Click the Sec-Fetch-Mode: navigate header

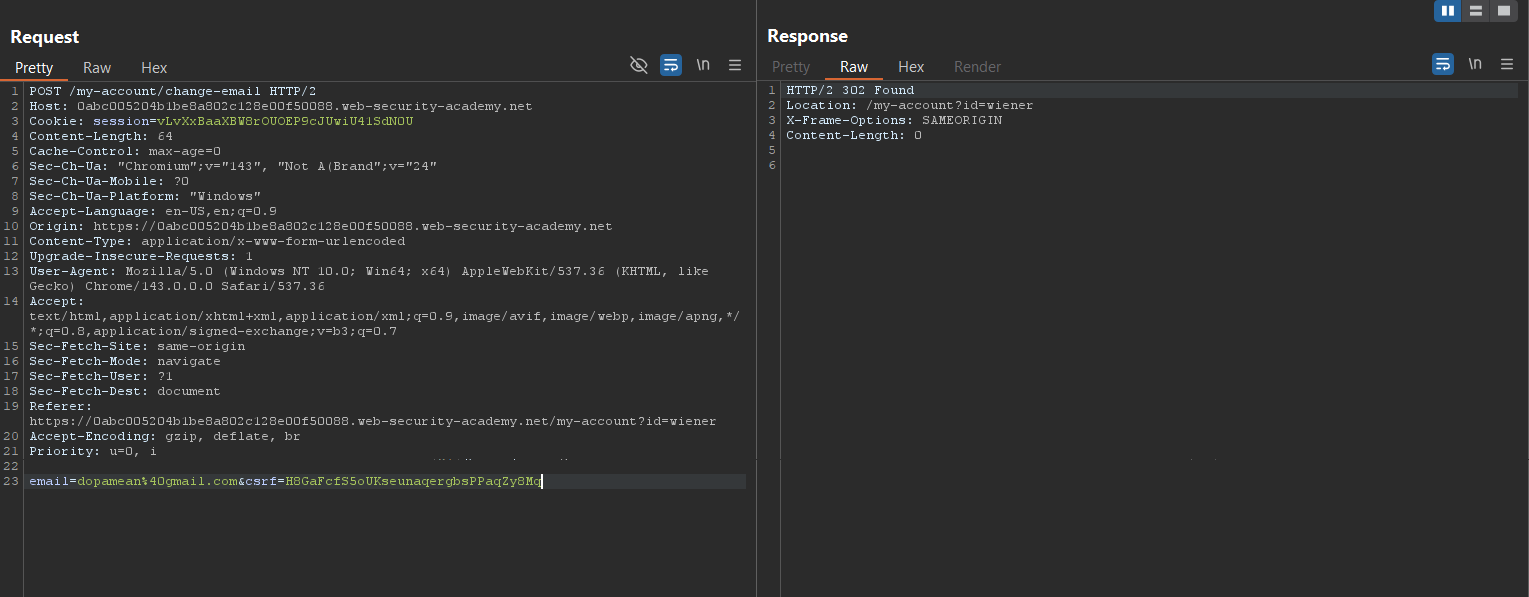click(x=125, y=361)
